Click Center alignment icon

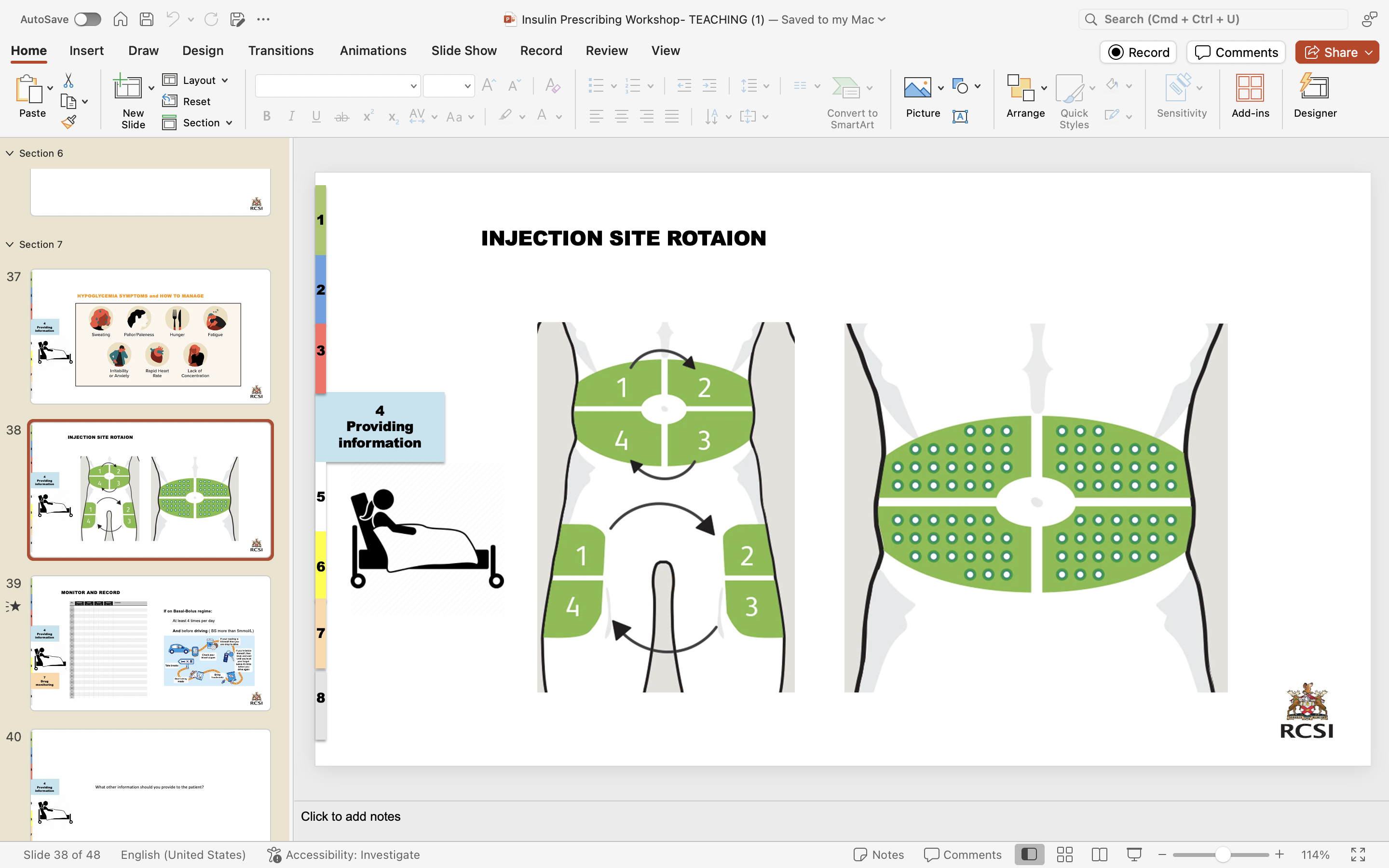[621, 117]
